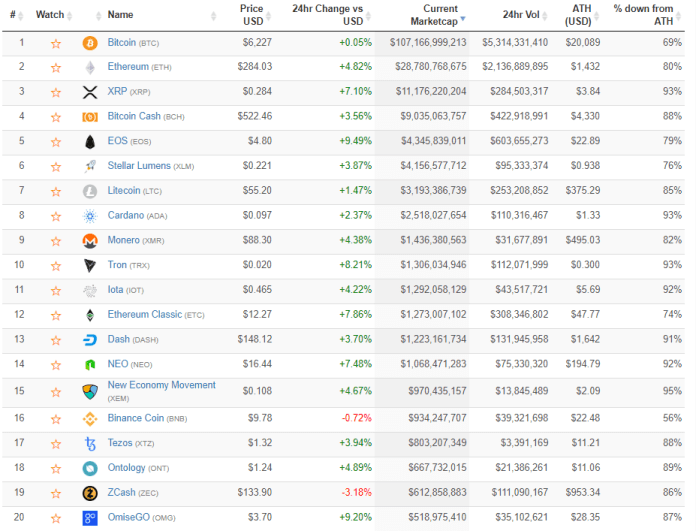Star Monero in the Watch column
Screen dimensions: 696x531
56,241
